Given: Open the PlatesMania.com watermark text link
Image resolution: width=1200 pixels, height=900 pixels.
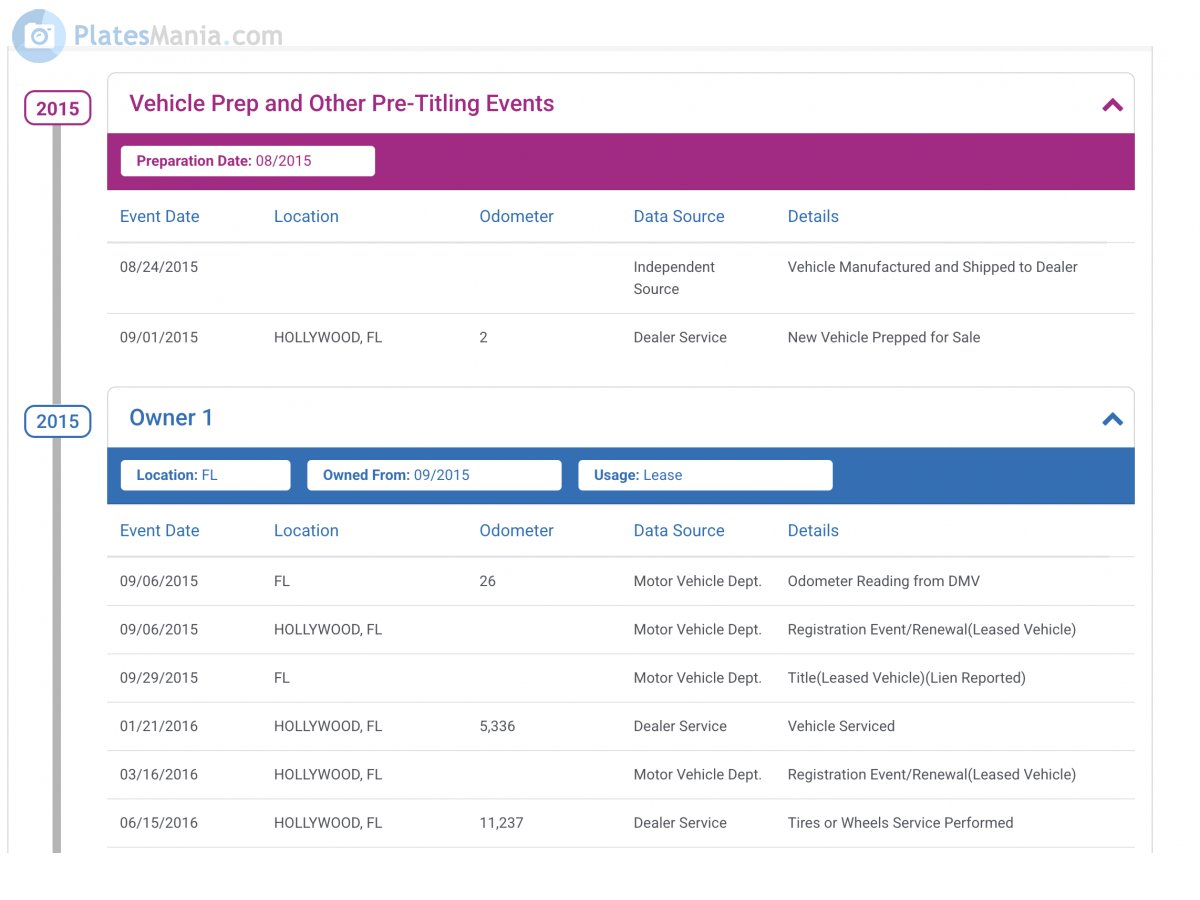Looking at the screenshot, I should click(x=178, y=36).
